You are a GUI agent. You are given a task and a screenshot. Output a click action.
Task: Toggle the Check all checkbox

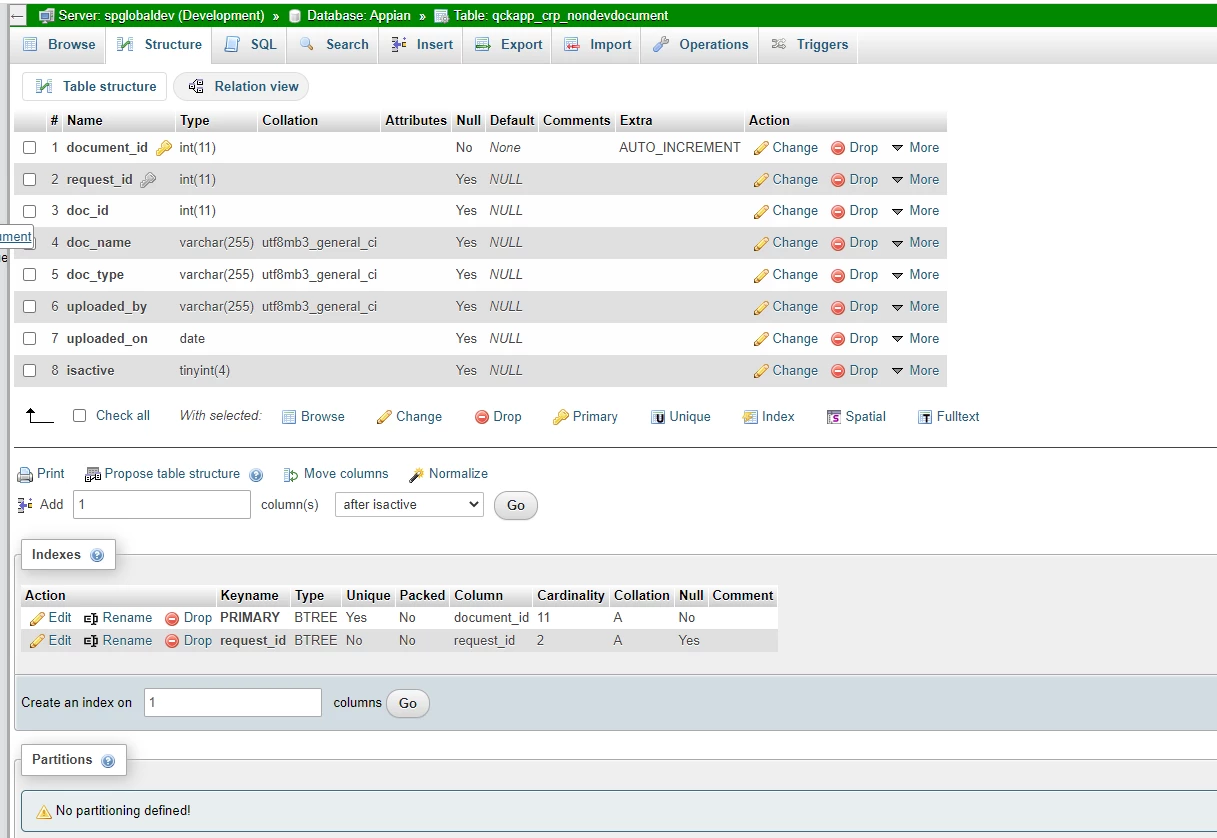pyautogui.click(x=80, y=416)
